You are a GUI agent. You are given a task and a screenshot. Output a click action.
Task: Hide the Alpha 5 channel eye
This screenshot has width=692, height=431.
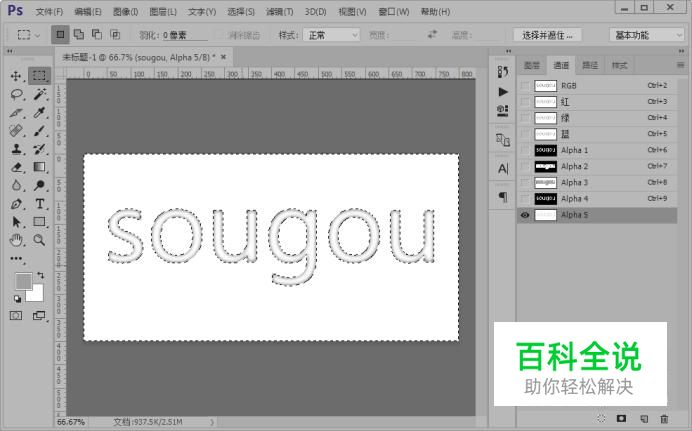click(525, 215)
